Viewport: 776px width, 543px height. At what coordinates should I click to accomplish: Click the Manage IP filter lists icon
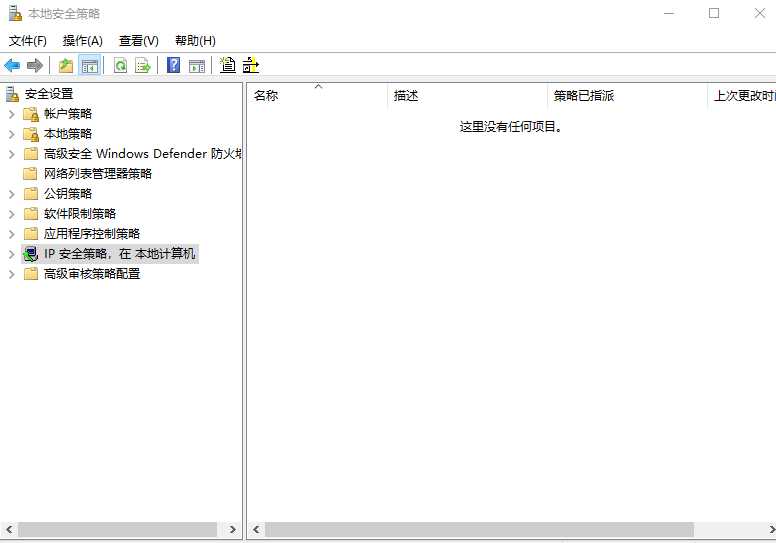coord(251,65)
